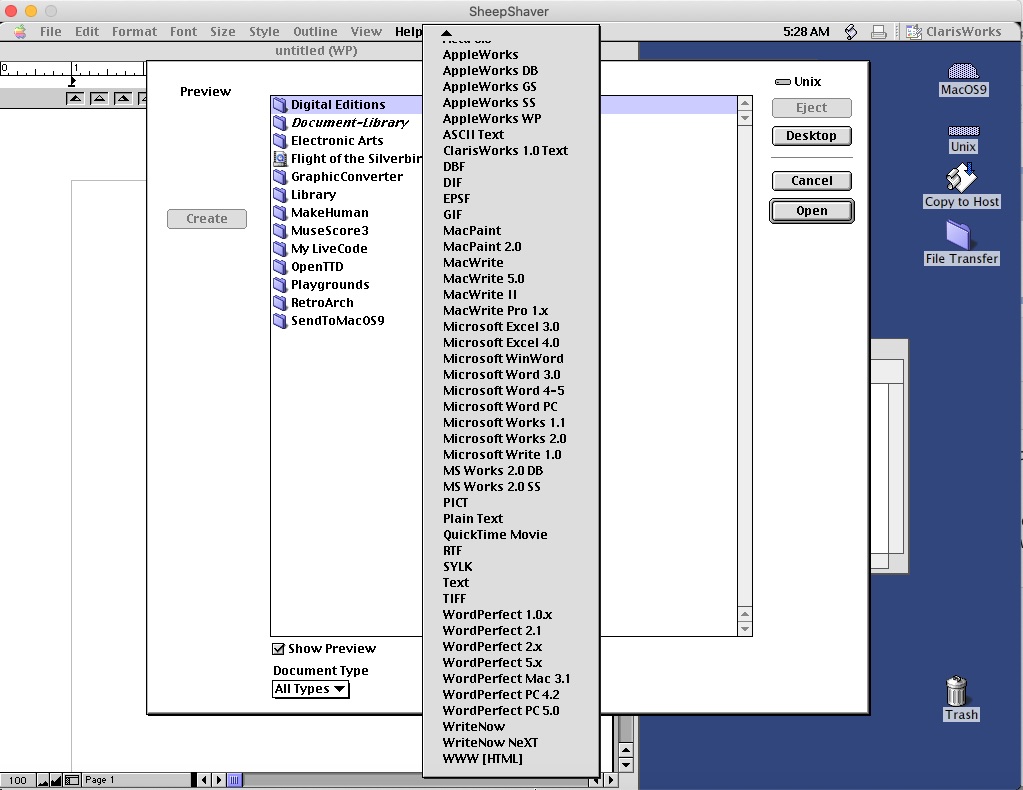The image size is (1023, 790).
Task: Click the Create preview button
Action: (x=207, y=219)
